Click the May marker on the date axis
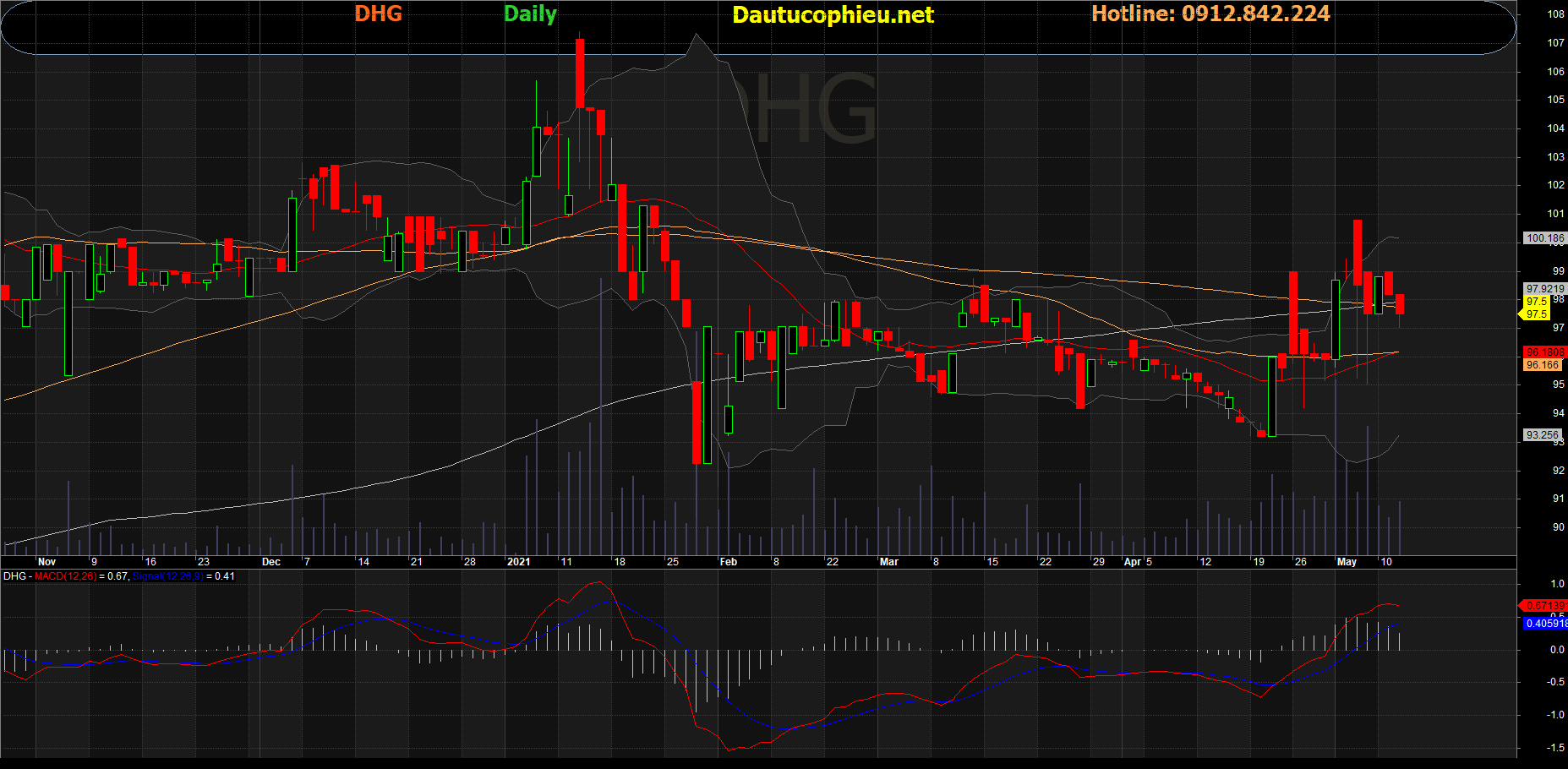 1347,562
